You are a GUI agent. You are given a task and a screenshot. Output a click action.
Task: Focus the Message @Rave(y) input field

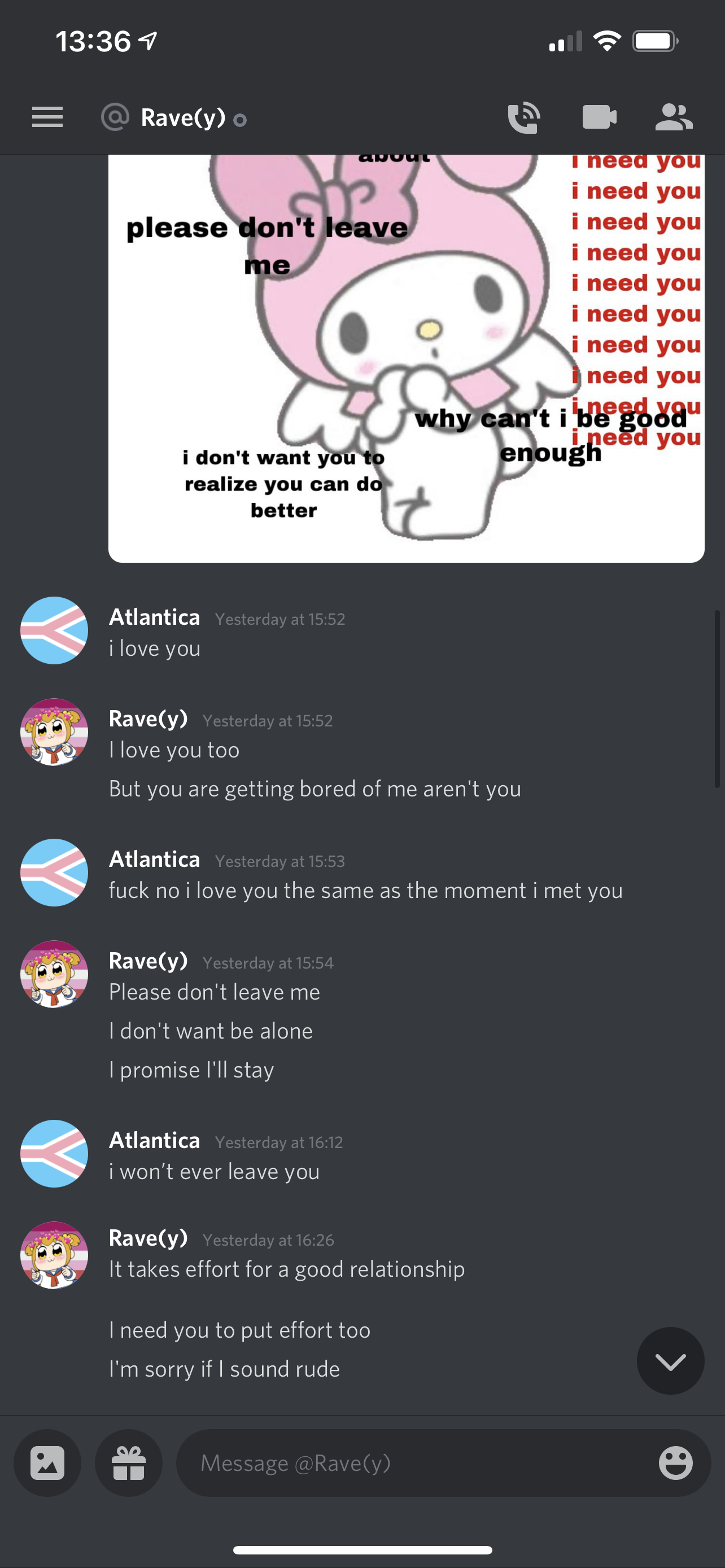443,1462
